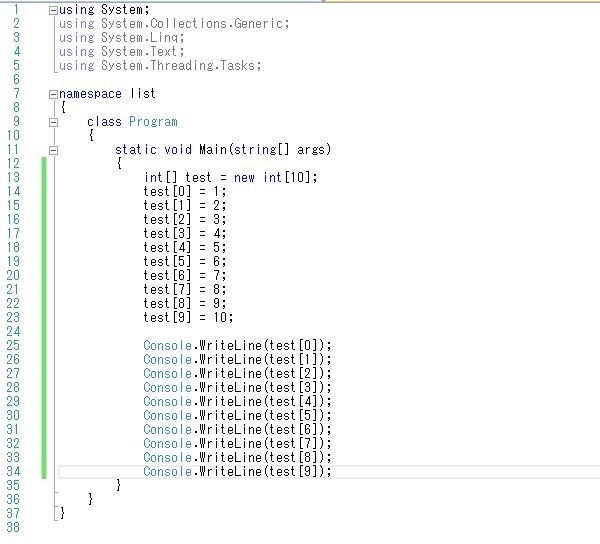Click line number 13 in the gutter
Image resolution: width=600 pixels, height=544 pixels.
pyautogui.click(x=13, y=178)
